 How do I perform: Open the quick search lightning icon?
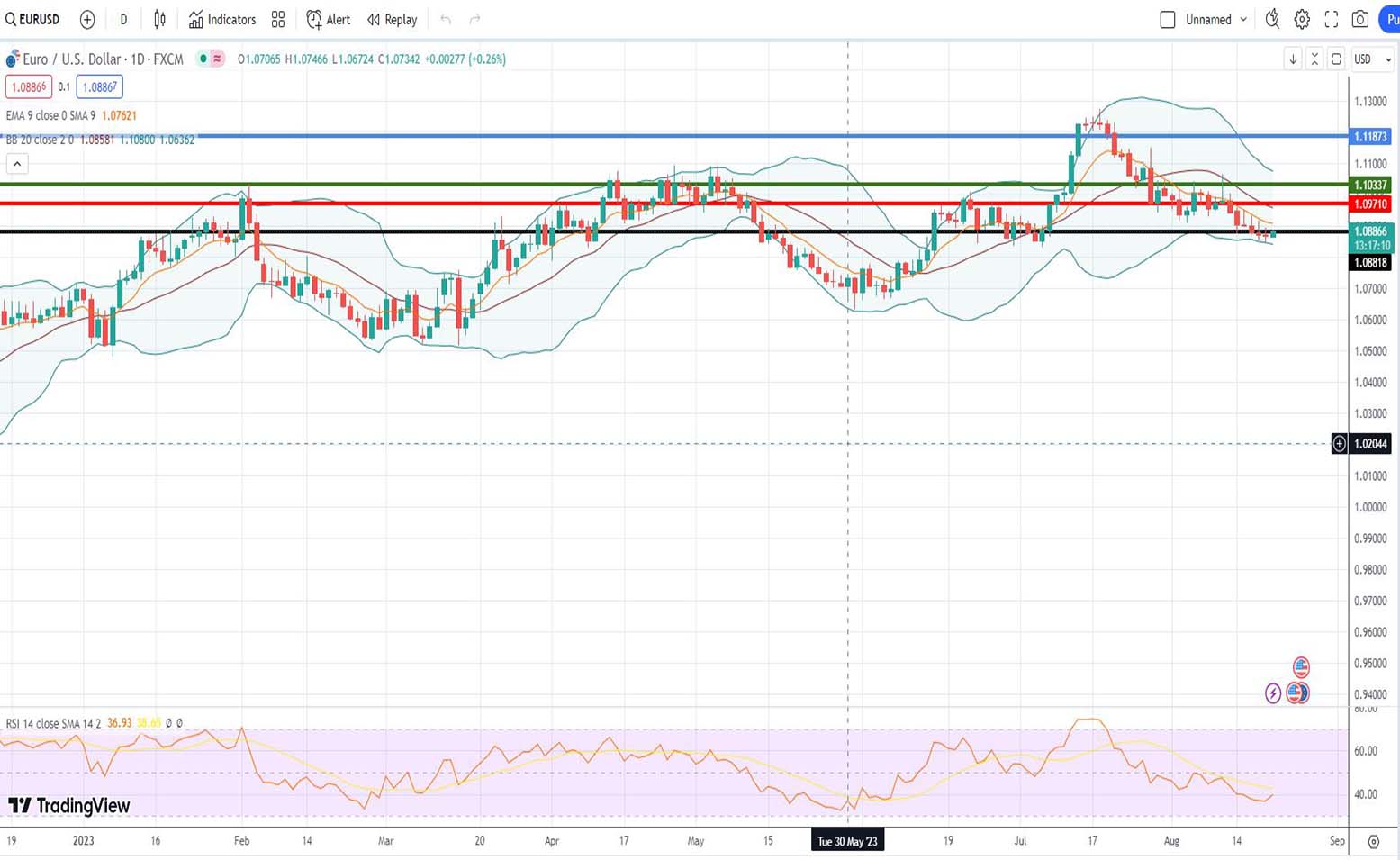1272,19
